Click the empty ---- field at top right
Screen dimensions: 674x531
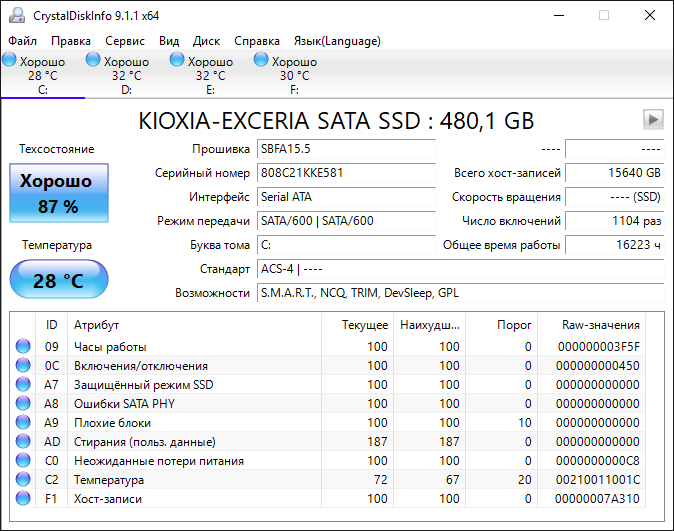pyautogui.click(x=615, y=149)
